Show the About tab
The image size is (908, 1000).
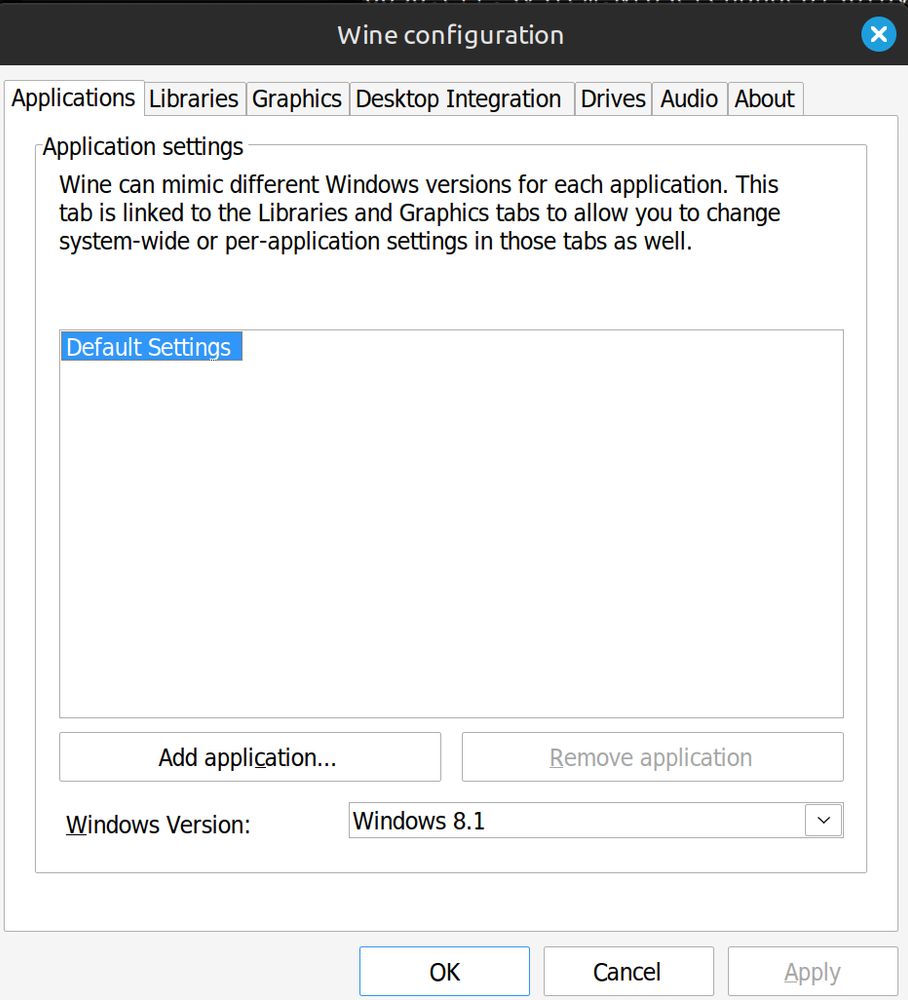765,99
